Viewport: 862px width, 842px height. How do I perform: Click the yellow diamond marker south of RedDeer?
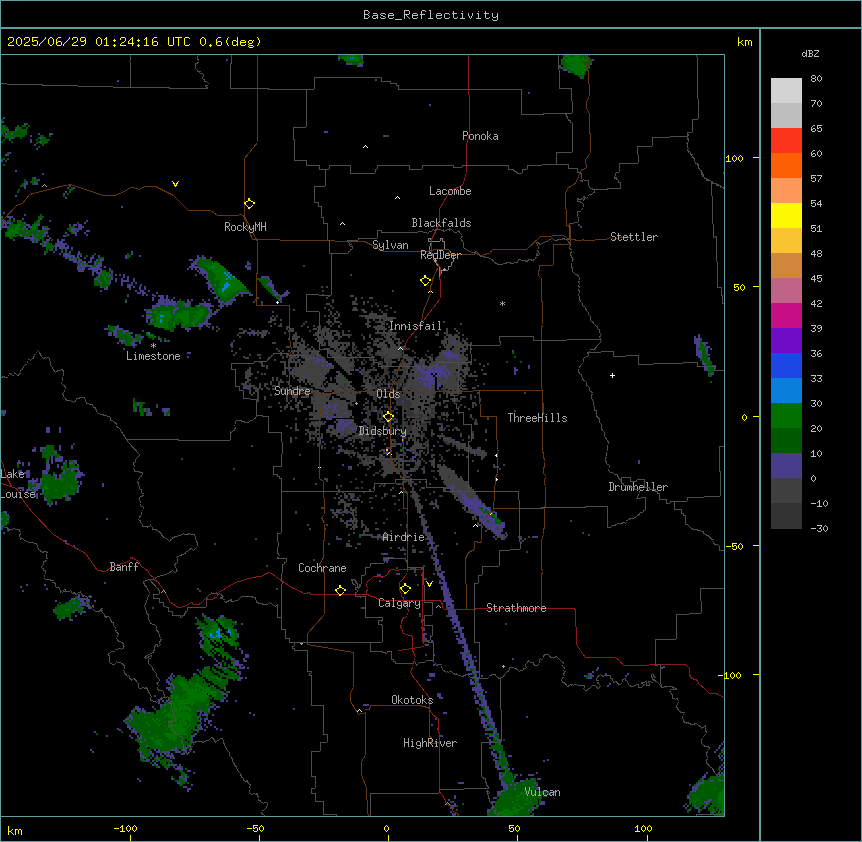[425, 280]
